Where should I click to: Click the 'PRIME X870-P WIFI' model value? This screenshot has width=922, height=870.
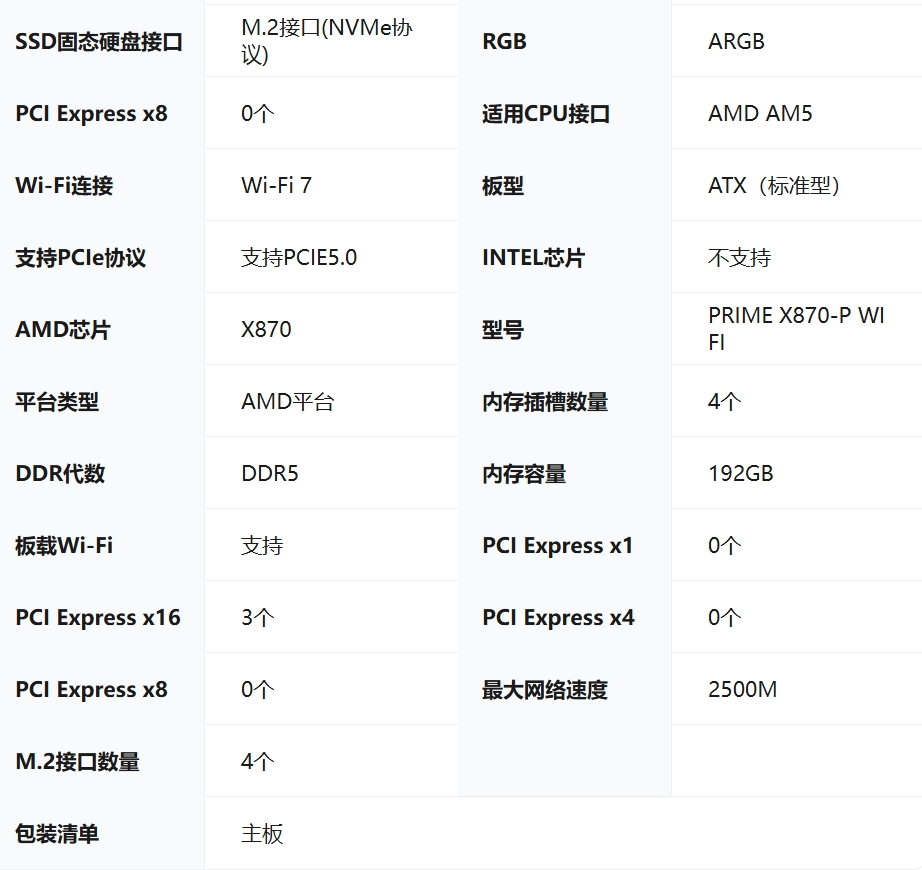click(796, 329)
